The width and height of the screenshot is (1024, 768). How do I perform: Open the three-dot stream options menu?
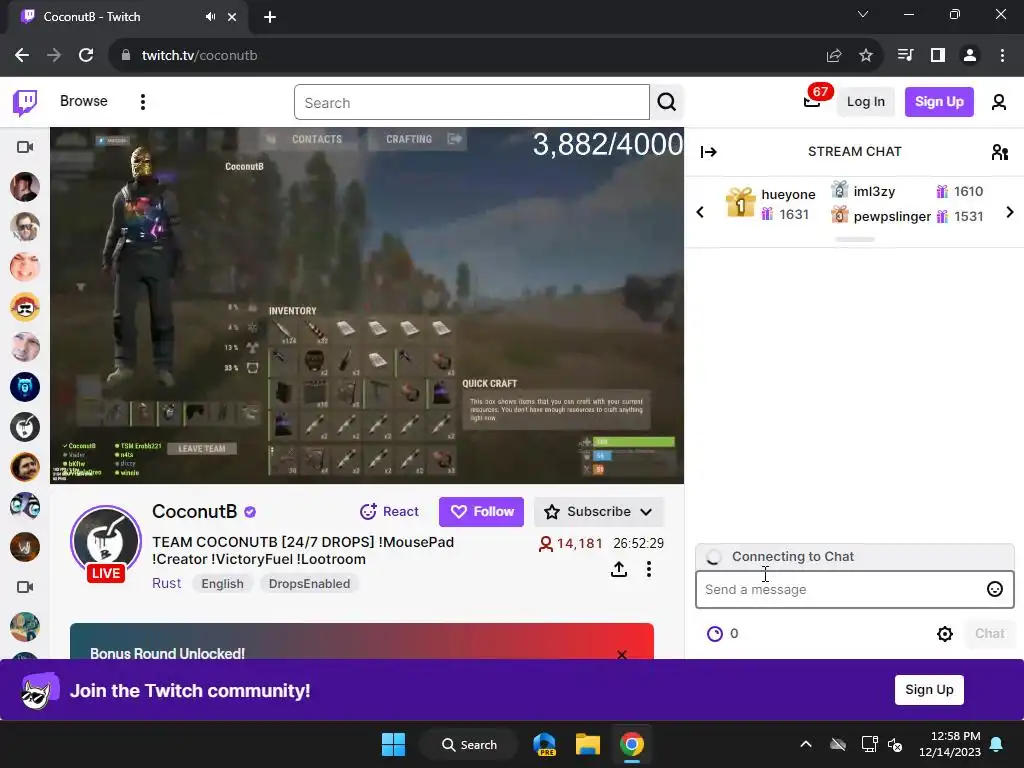click(648, 569)
